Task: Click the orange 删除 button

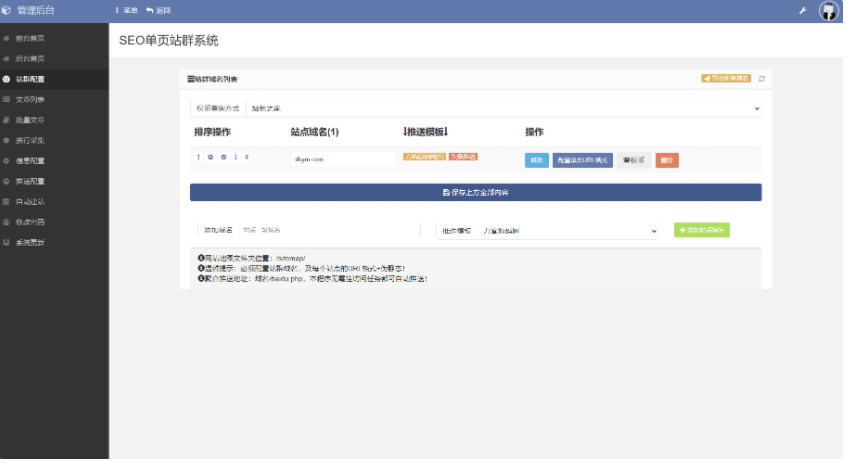Action: 667,160
